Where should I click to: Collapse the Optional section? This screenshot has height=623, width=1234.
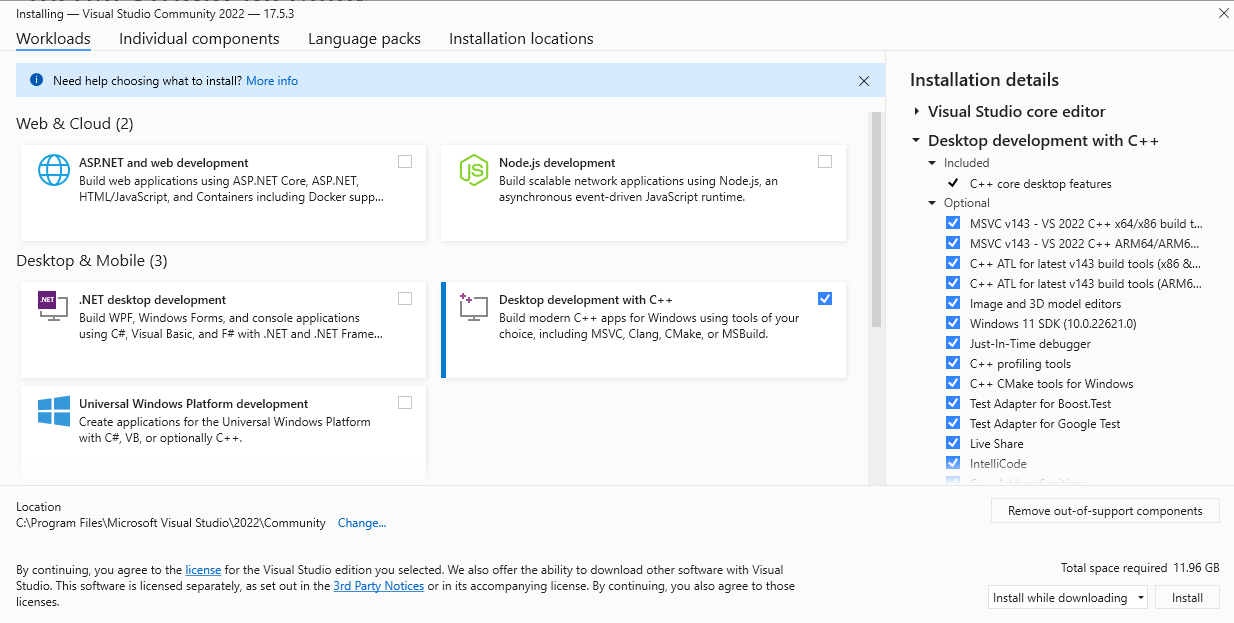(933, 203)
